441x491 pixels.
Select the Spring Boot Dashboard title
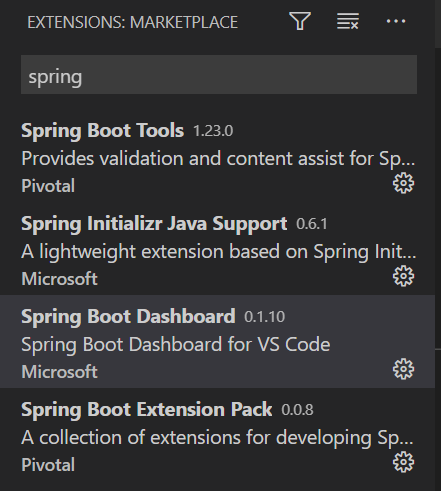(x=128, y=317)
